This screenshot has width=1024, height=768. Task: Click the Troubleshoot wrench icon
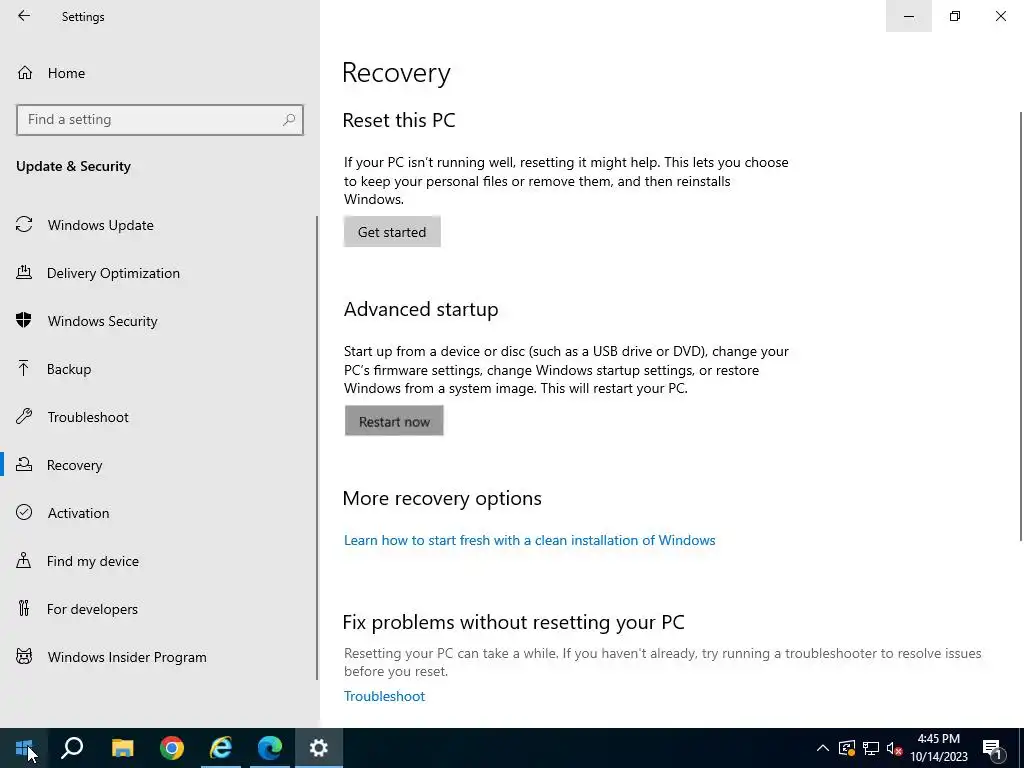[x=24, y=416]
